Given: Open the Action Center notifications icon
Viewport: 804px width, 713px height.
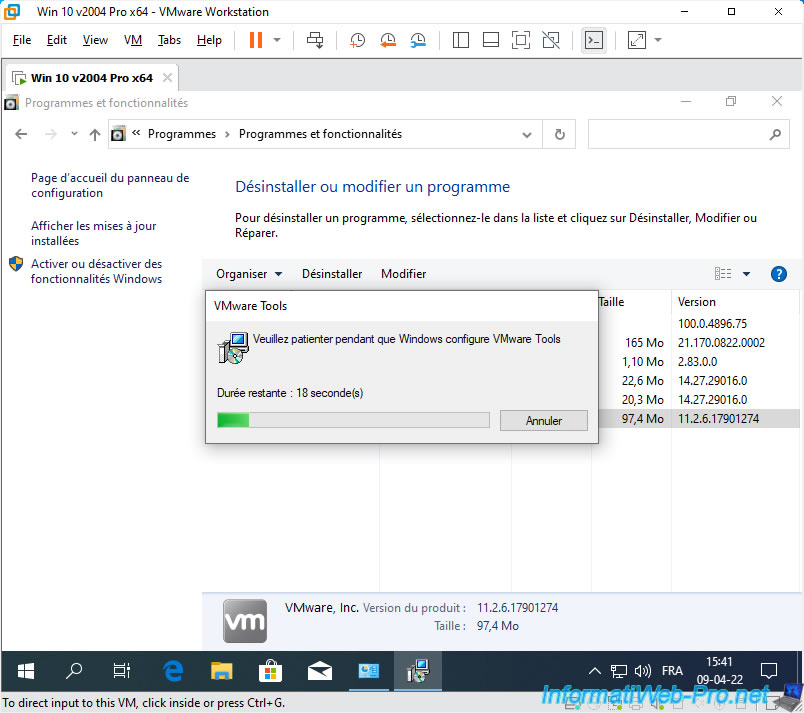Looking at the screenshot, I should 769,671.
